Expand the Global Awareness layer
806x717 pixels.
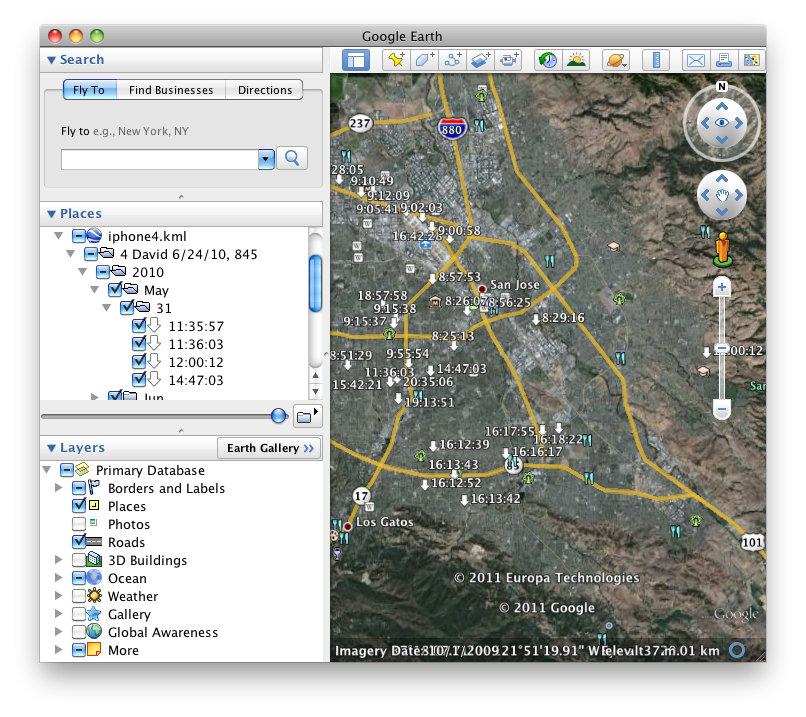click(x=59, y=632)
